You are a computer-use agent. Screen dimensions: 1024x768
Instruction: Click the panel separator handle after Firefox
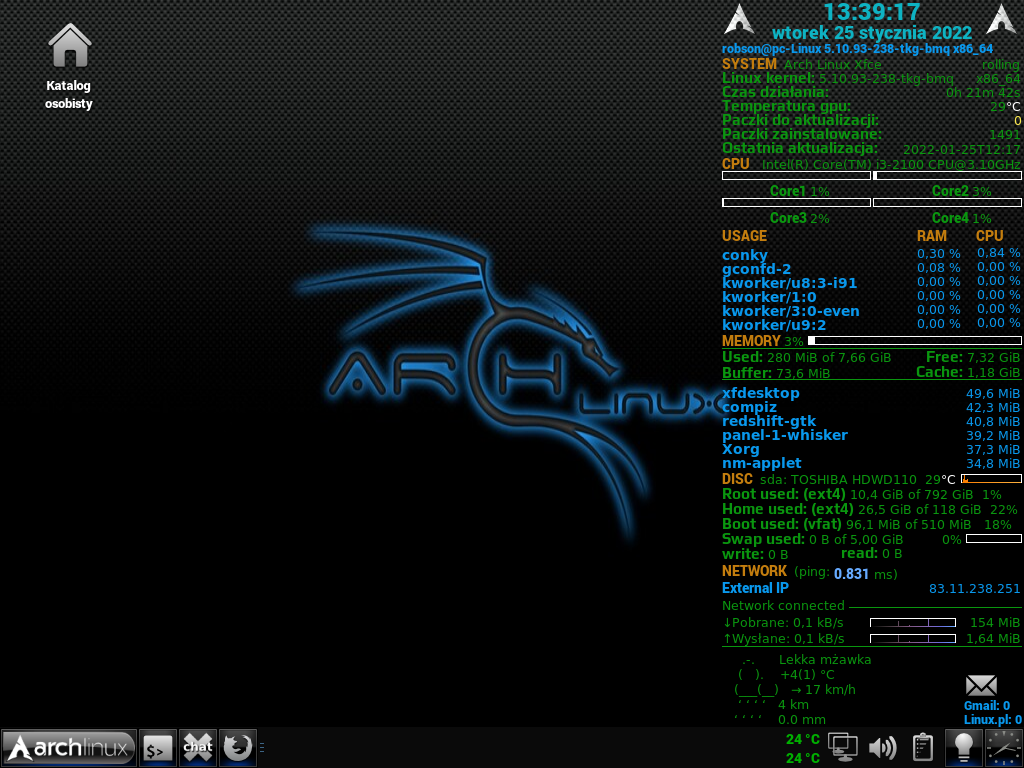tap(262, 748)
